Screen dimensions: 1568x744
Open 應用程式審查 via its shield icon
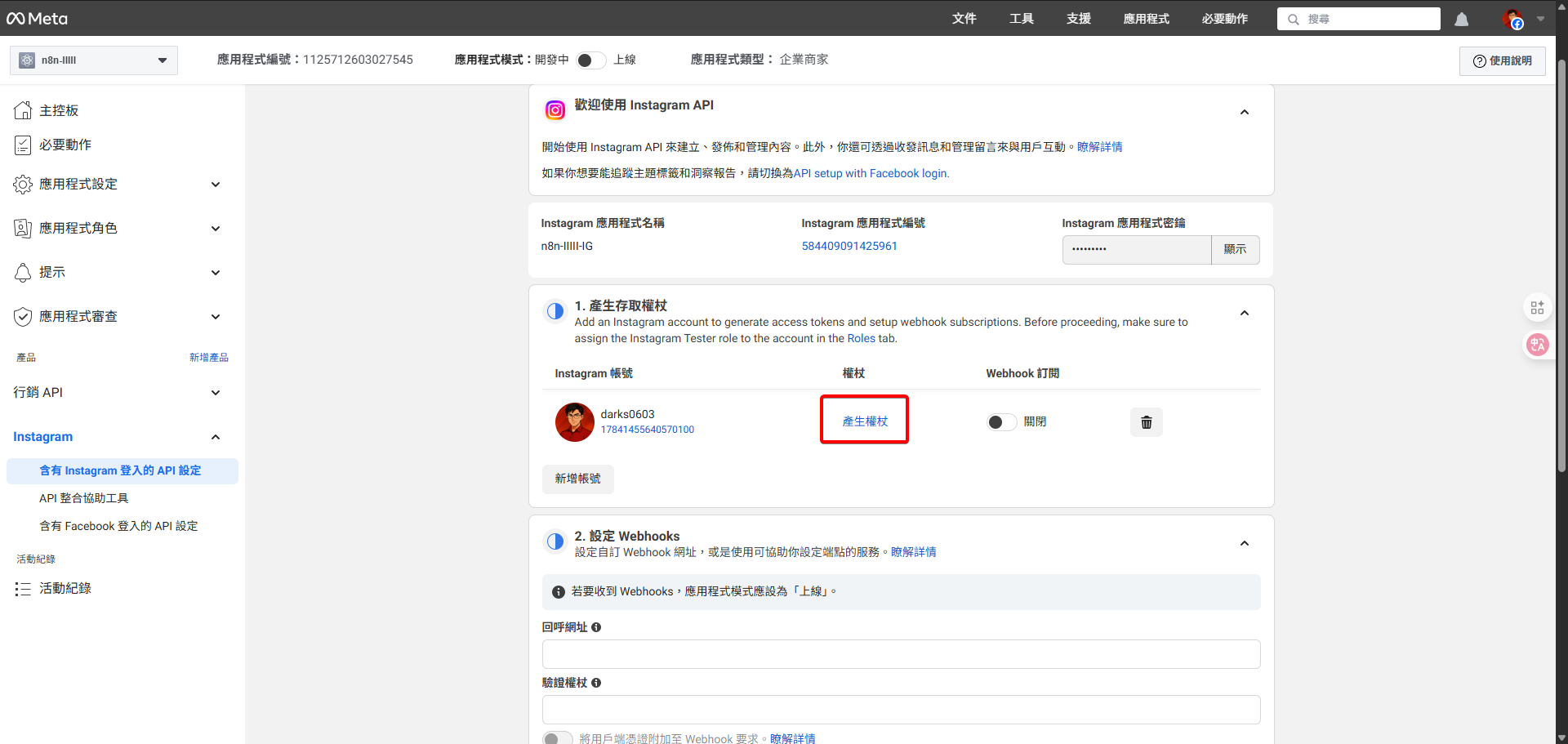pos(23,316)
